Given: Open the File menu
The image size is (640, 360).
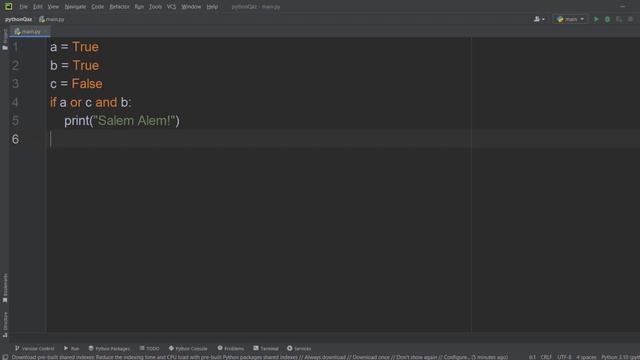Looking at the screenshot, I should click(23, 7).
